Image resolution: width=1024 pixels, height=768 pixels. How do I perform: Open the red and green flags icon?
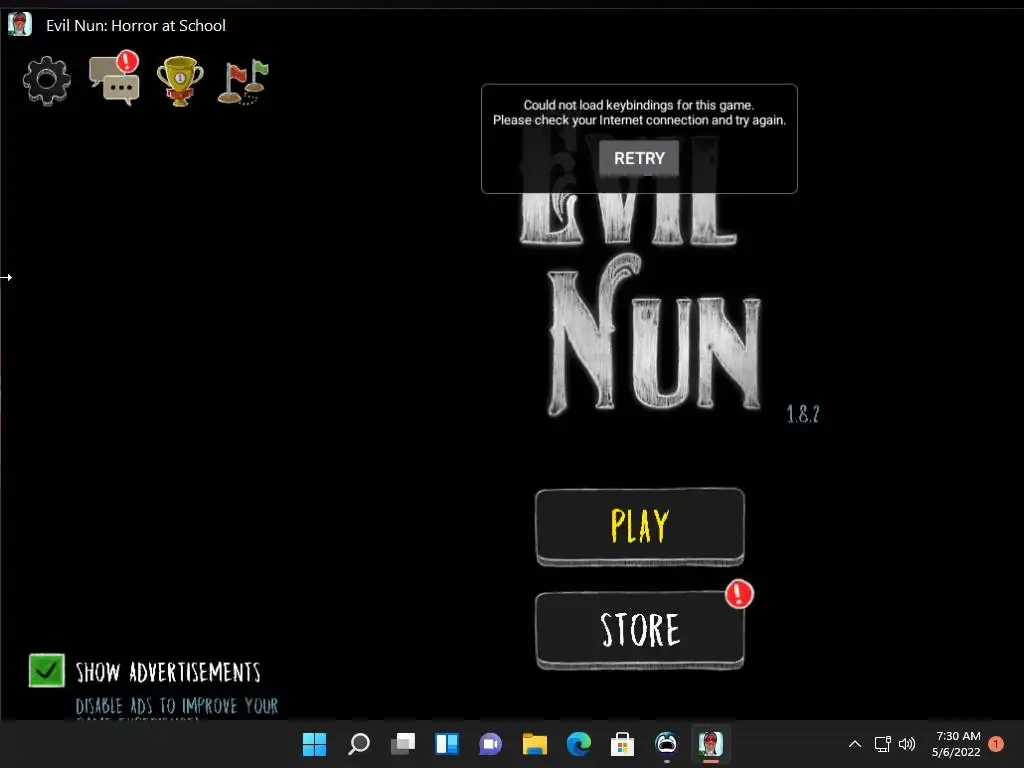coord(243,82)
